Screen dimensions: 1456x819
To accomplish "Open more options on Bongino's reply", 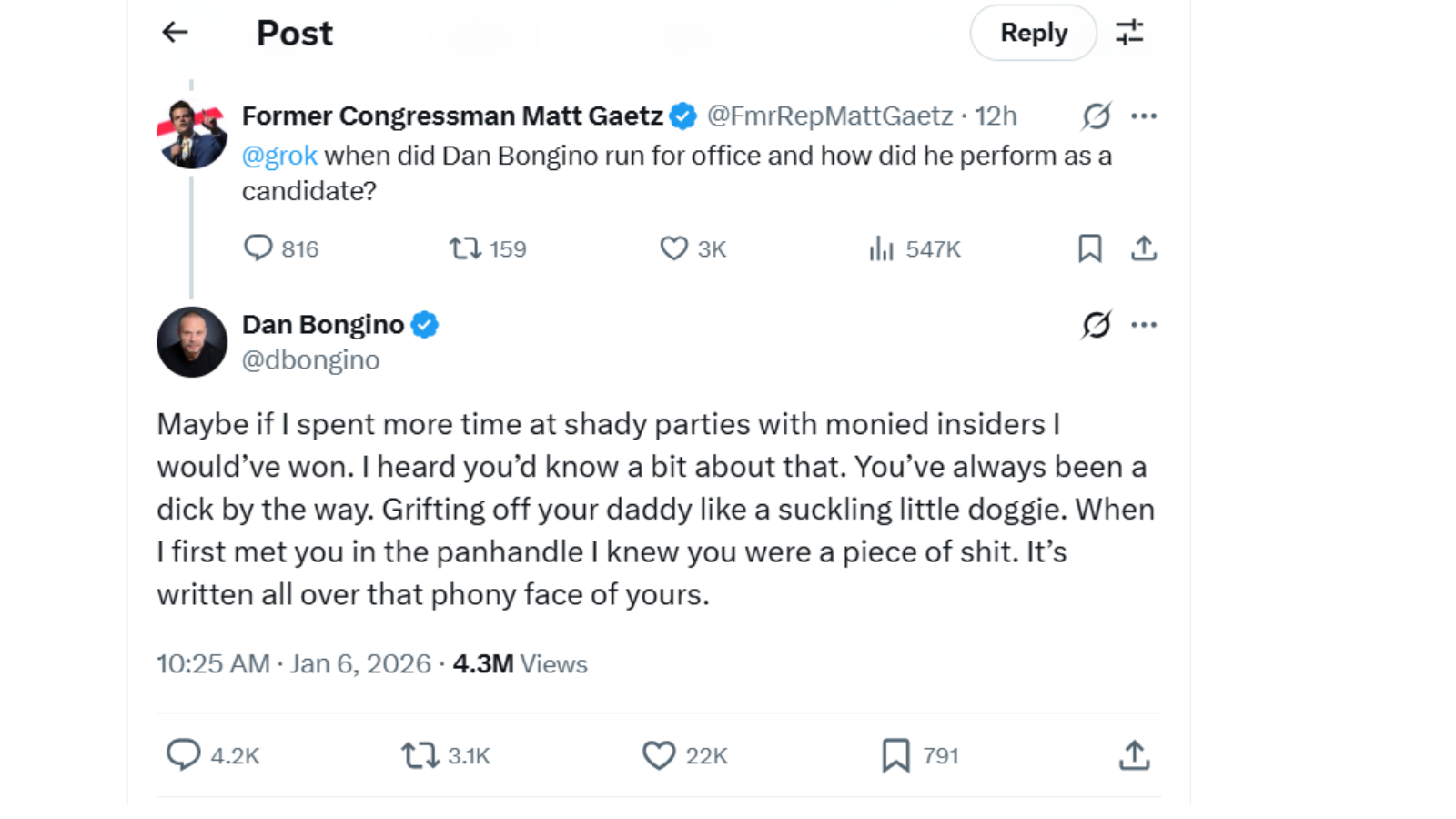I will pyautogui.click(x=1145, y=324).
